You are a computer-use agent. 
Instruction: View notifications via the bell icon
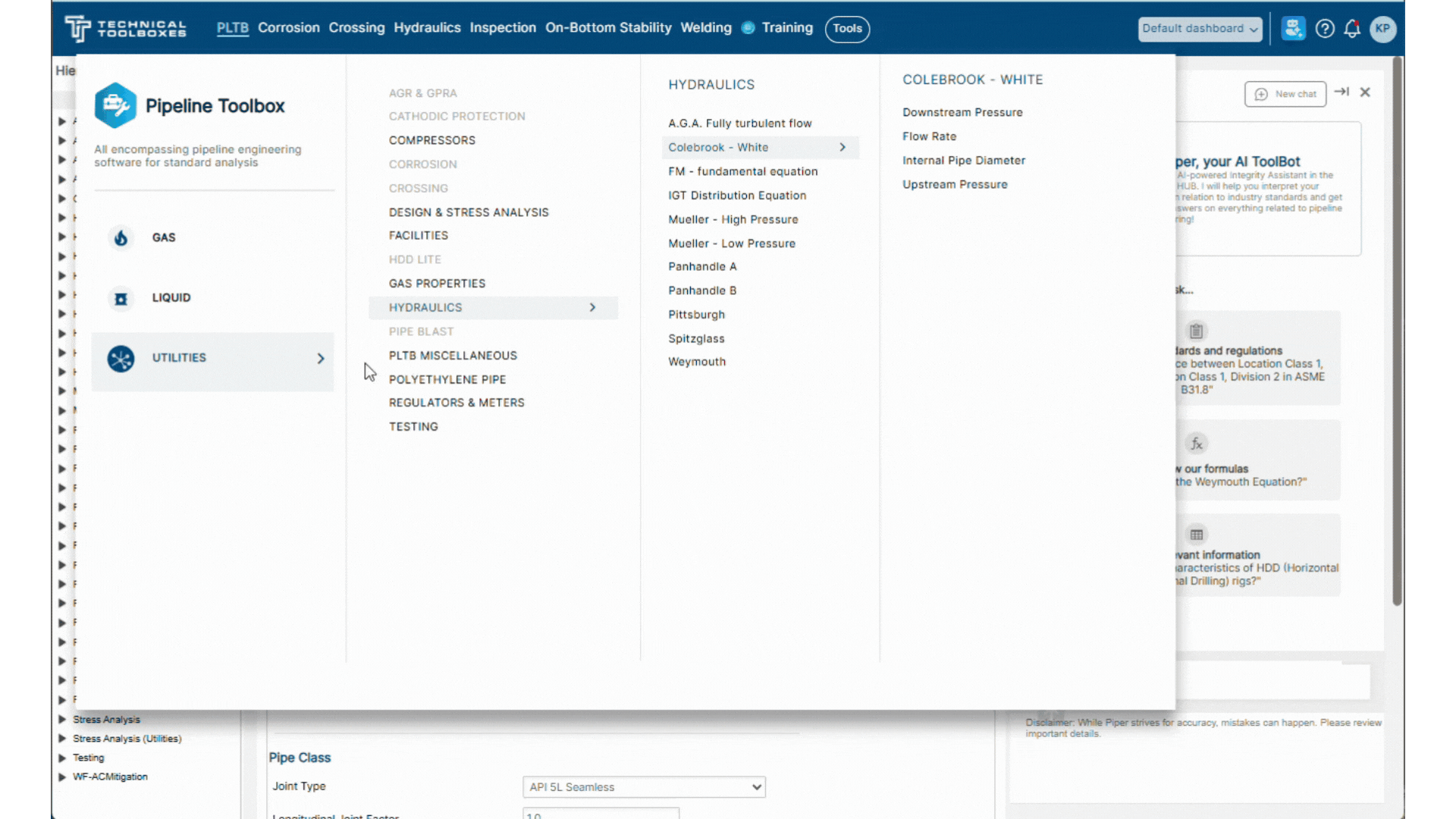coord(1353,28)
